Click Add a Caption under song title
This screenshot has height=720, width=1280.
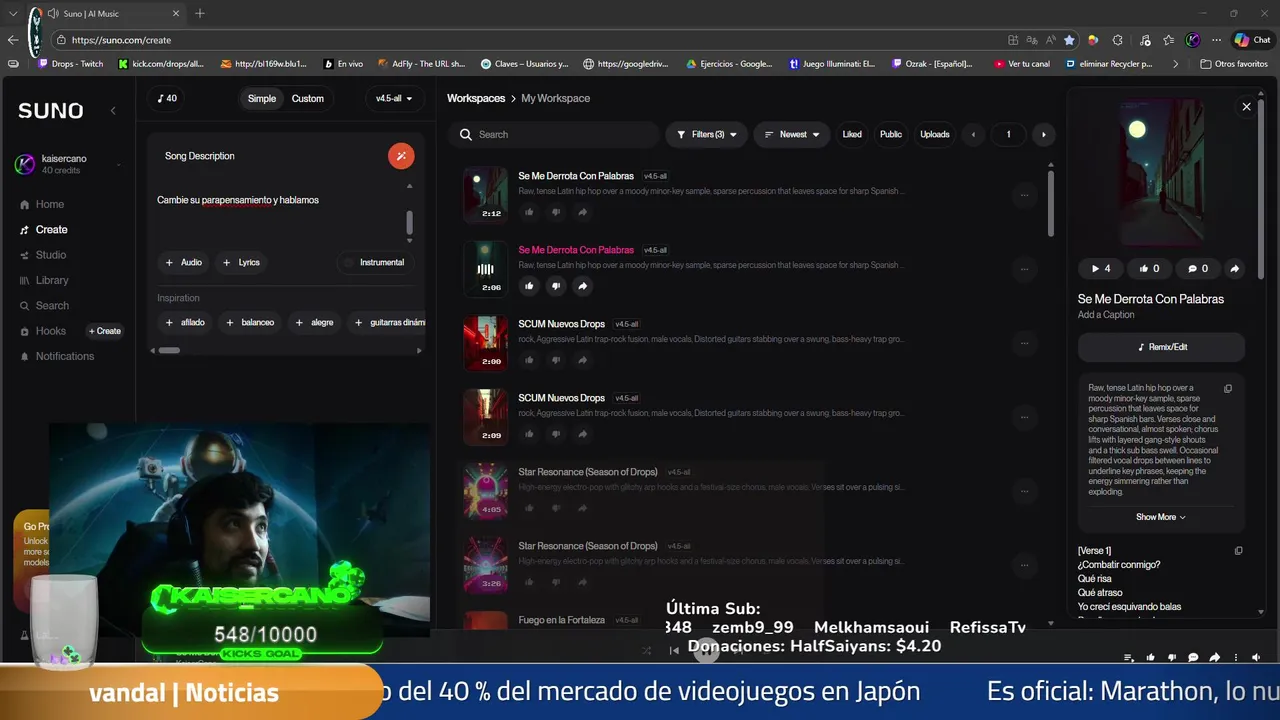tap(1106, 315)
